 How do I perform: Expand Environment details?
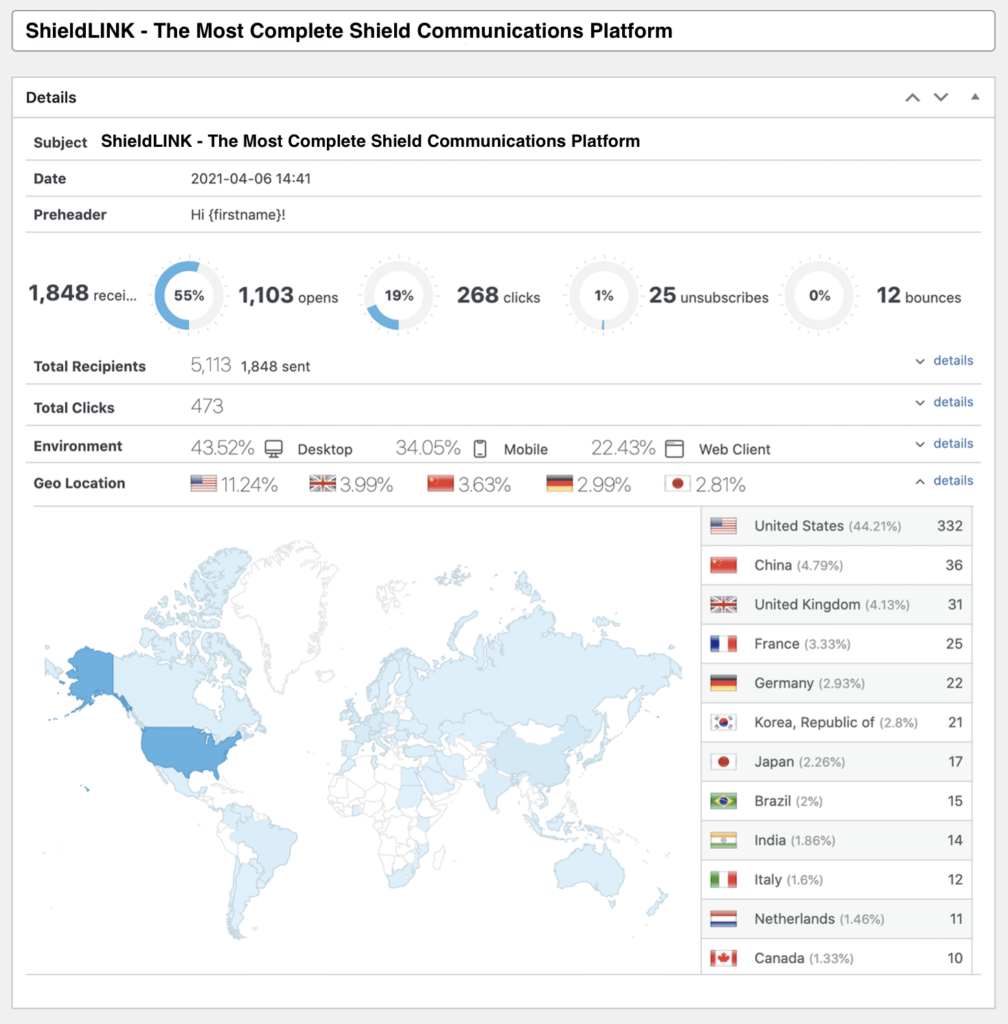pyautogui.click(x=945, y=443)
